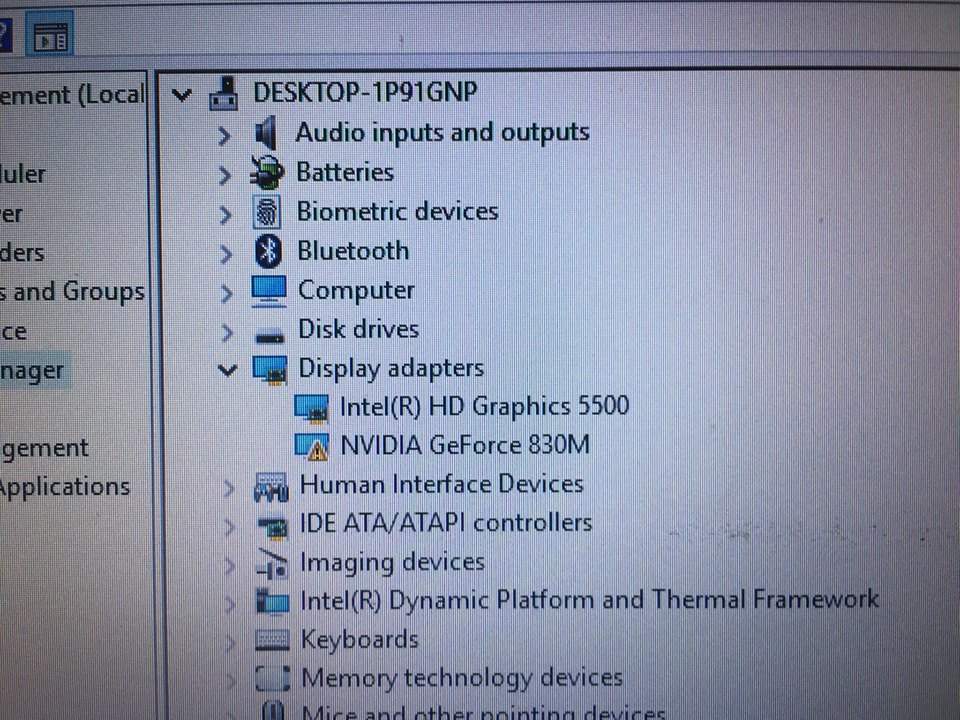
Task: Select NVIDIA GeForce 830M device
Action: pos(465,445)
